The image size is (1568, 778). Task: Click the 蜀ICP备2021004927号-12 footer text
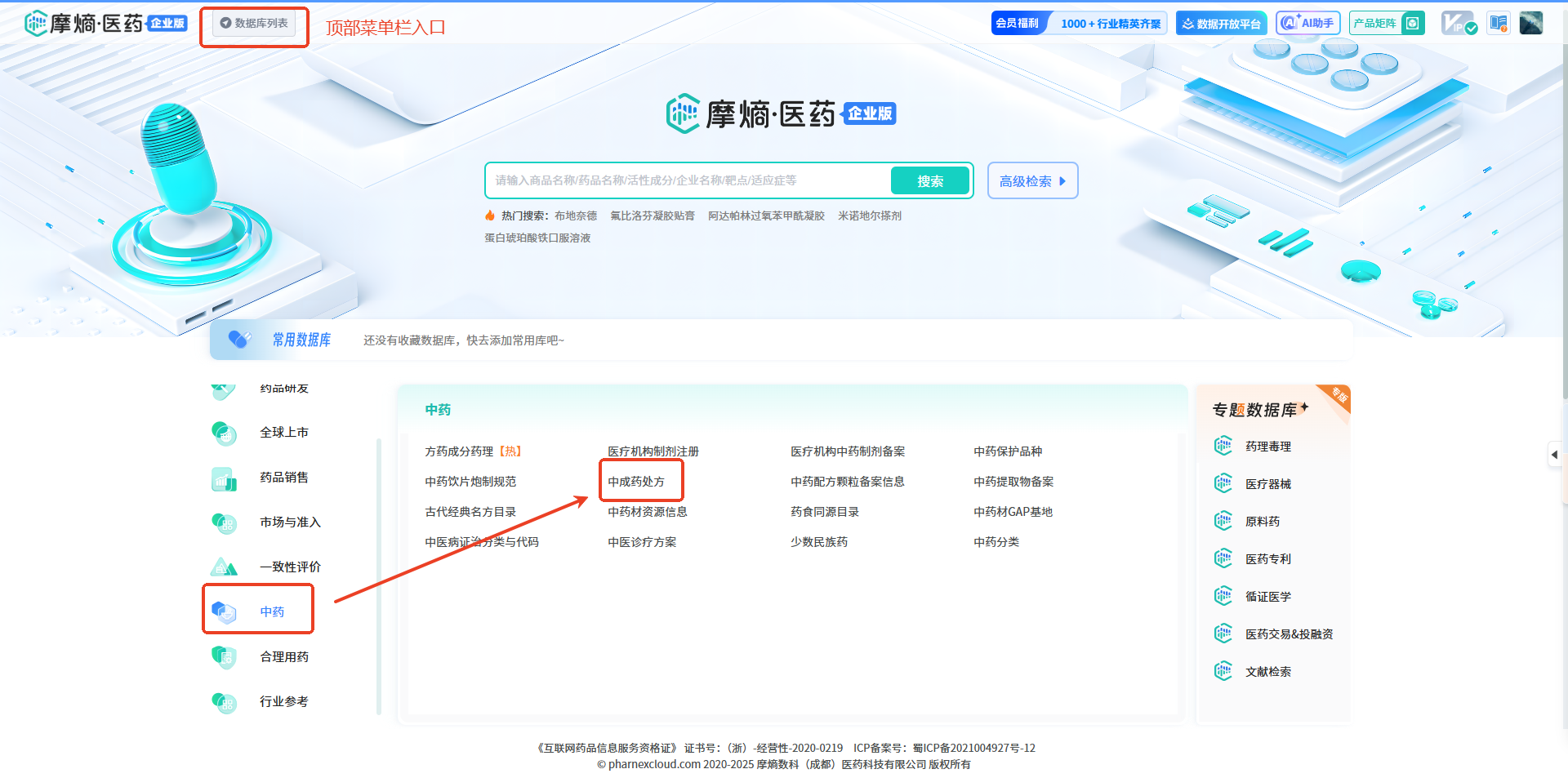(973, 748)
